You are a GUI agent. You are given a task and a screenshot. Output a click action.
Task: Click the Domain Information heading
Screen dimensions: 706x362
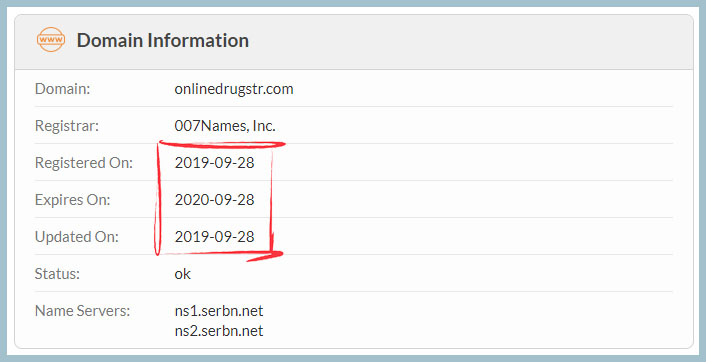tap(163, 40)
